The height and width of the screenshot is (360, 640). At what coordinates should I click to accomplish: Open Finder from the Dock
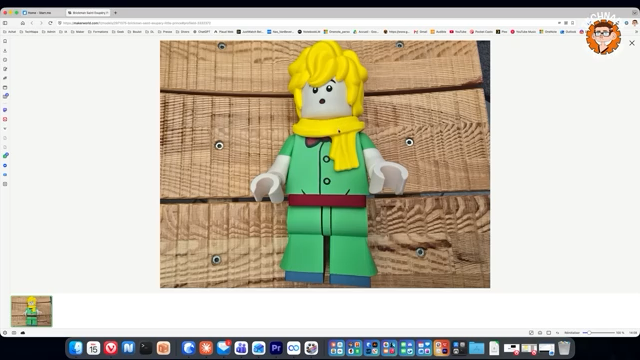(76, 348)
